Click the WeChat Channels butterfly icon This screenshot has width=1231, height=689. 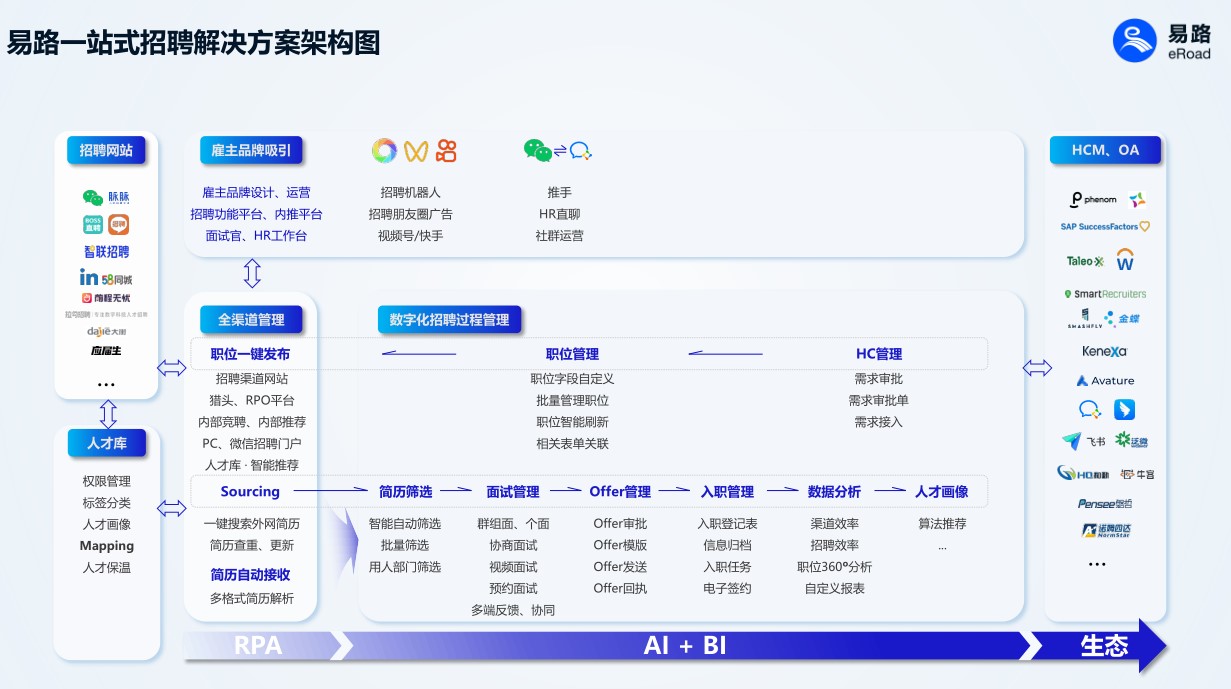(x=416, y=150)
